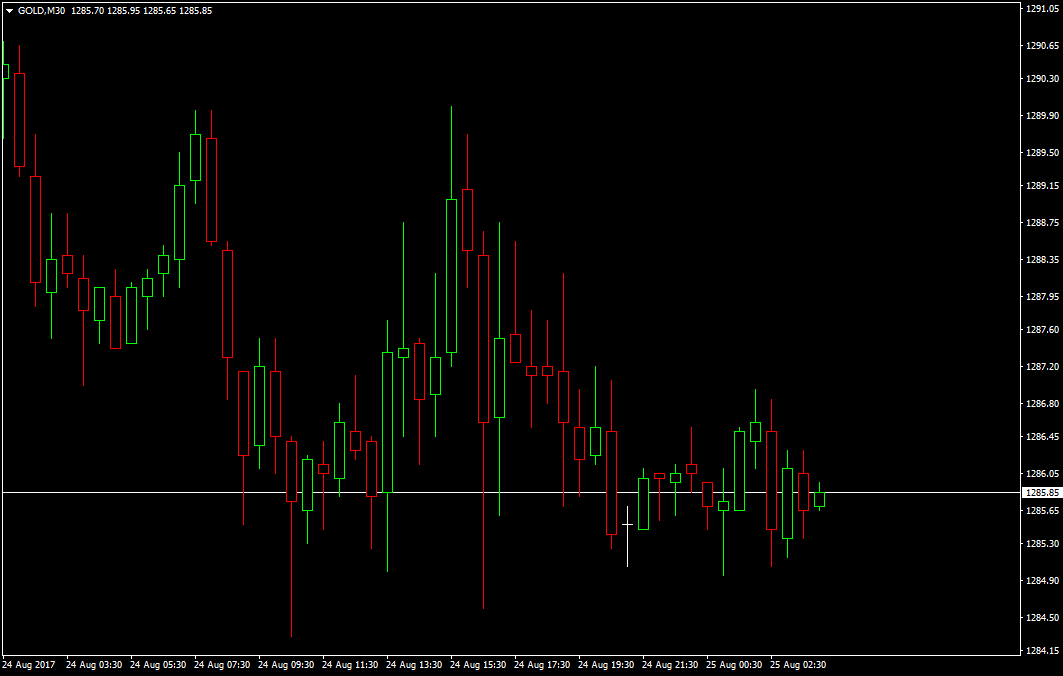Click the 24 Aug 15:30 time label

(x=478, y=664)
